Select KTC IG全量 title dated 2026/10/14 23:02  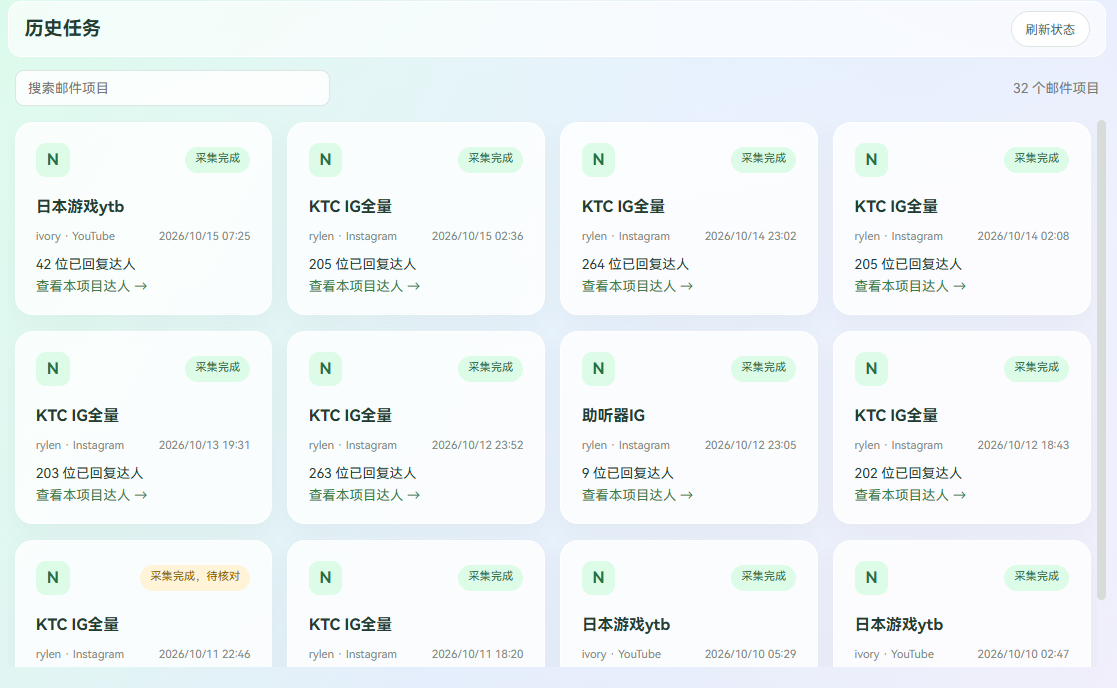click(623, 207)
